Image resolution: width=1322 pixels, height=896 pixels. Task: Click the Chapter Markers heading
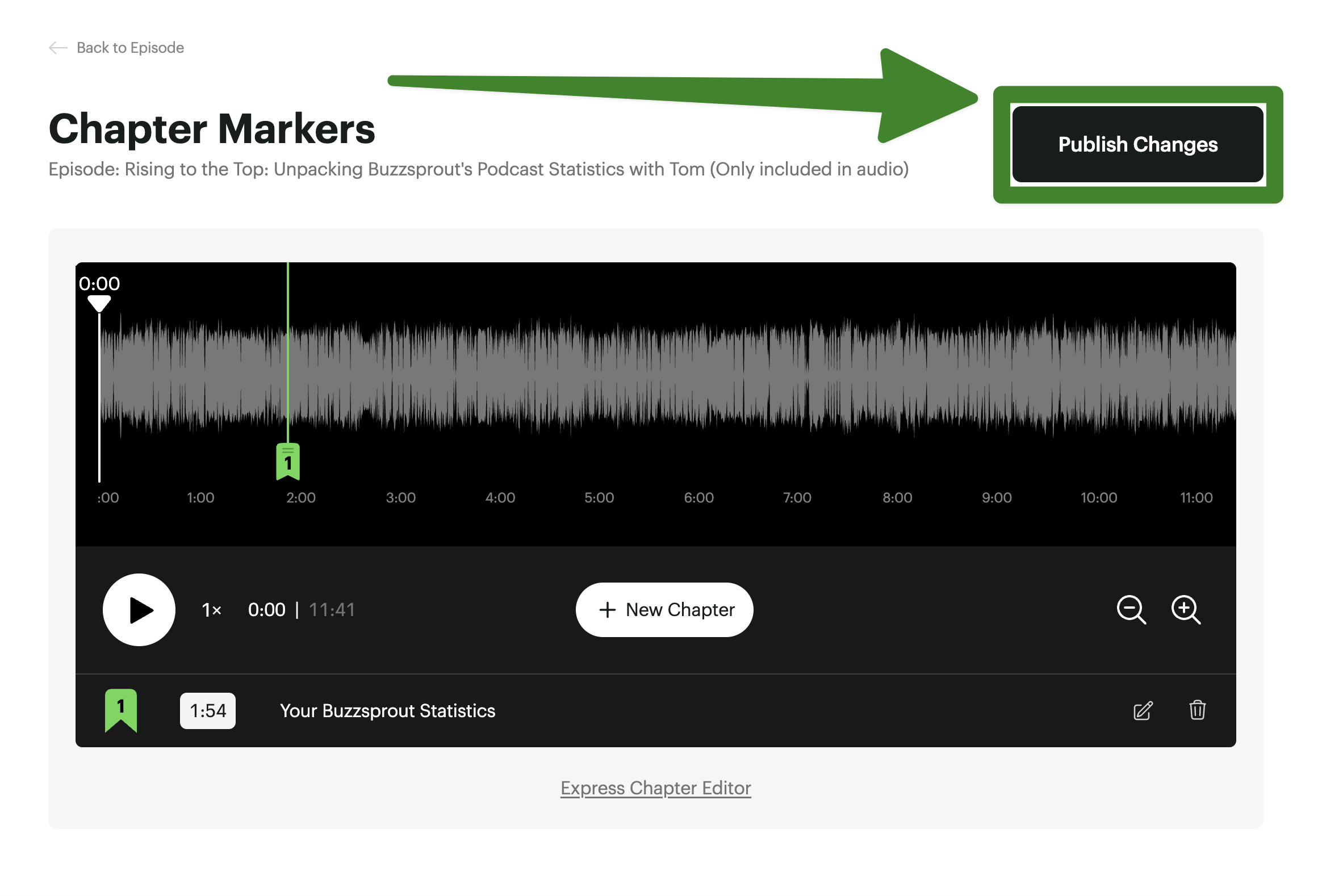212,129
